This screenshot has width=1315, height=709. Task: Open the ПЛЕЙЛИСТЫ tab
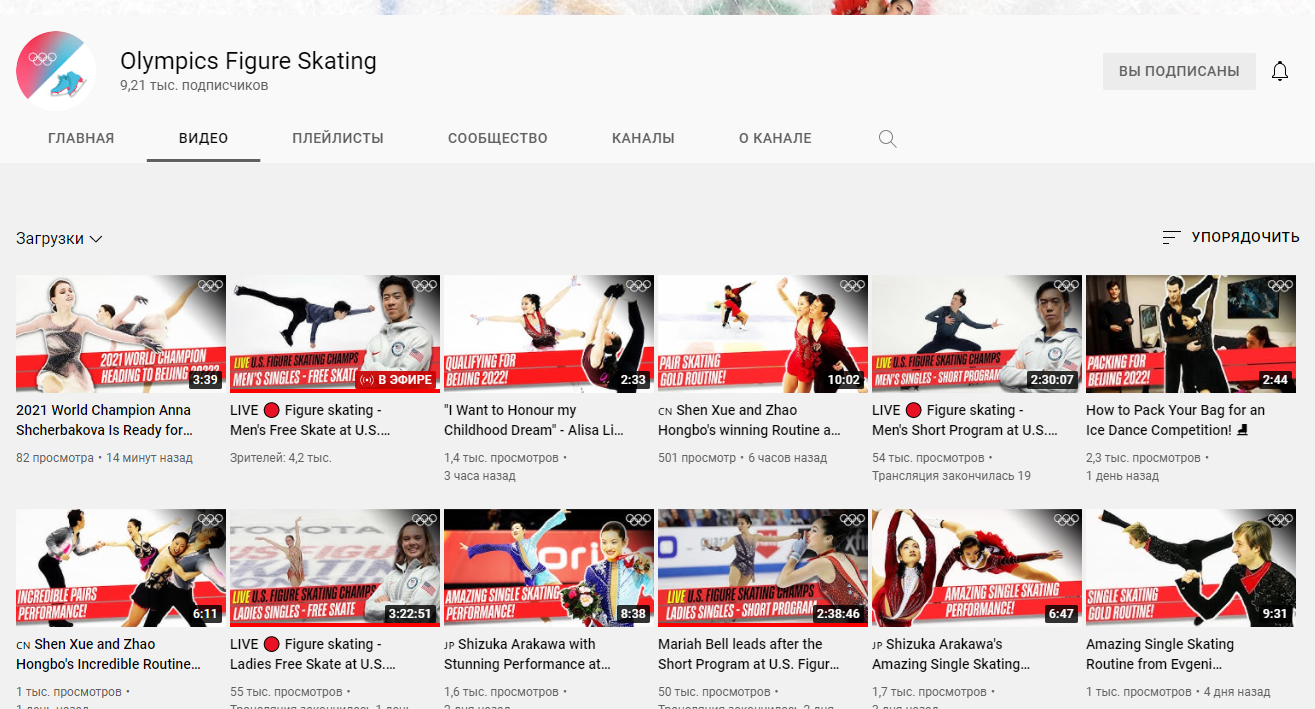[x=338, y=139]
